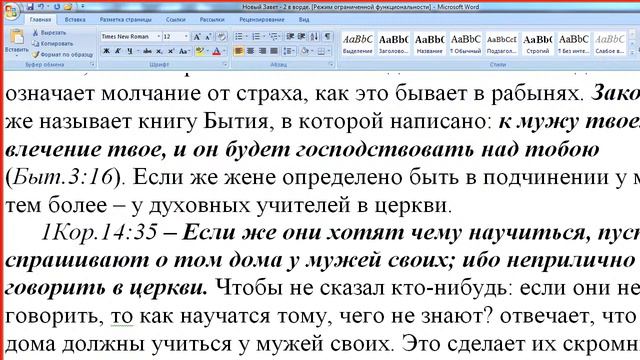Apply the Заголово... heading style
This screenshot has height=360, width=640.
pos(393,44)
